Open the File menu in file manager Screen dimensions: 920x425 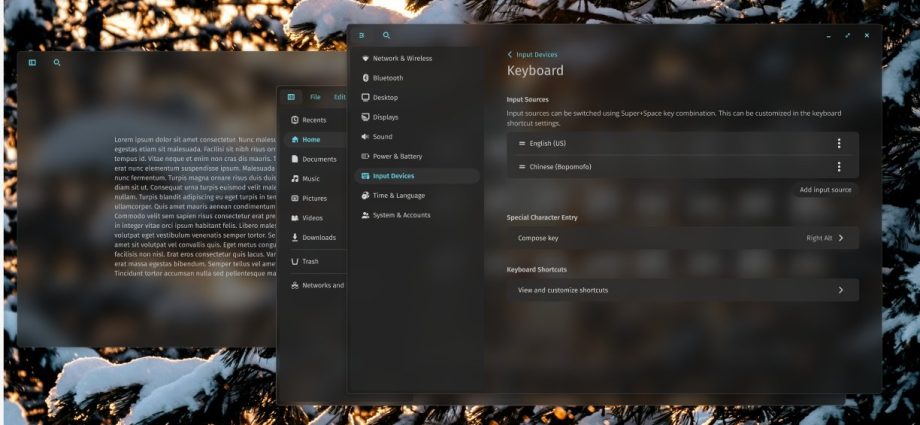pyautogui.click(x=315, y=97)
